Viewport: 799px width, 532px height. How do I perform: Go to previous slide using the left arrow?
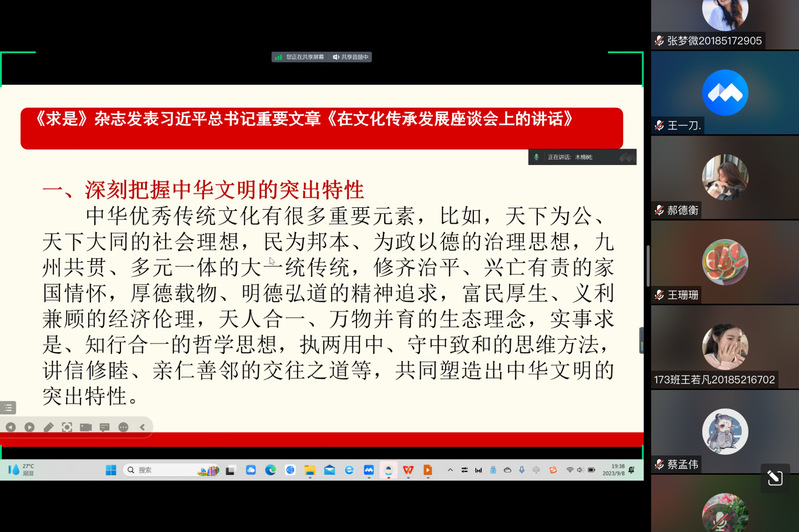click(10, 427)
